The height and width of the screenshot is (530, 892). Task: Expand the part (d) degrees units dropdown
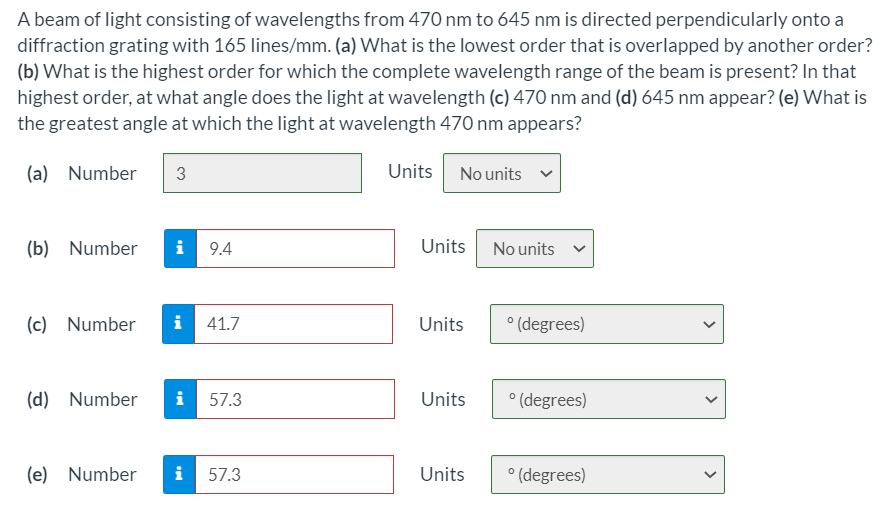click(608, 399)
